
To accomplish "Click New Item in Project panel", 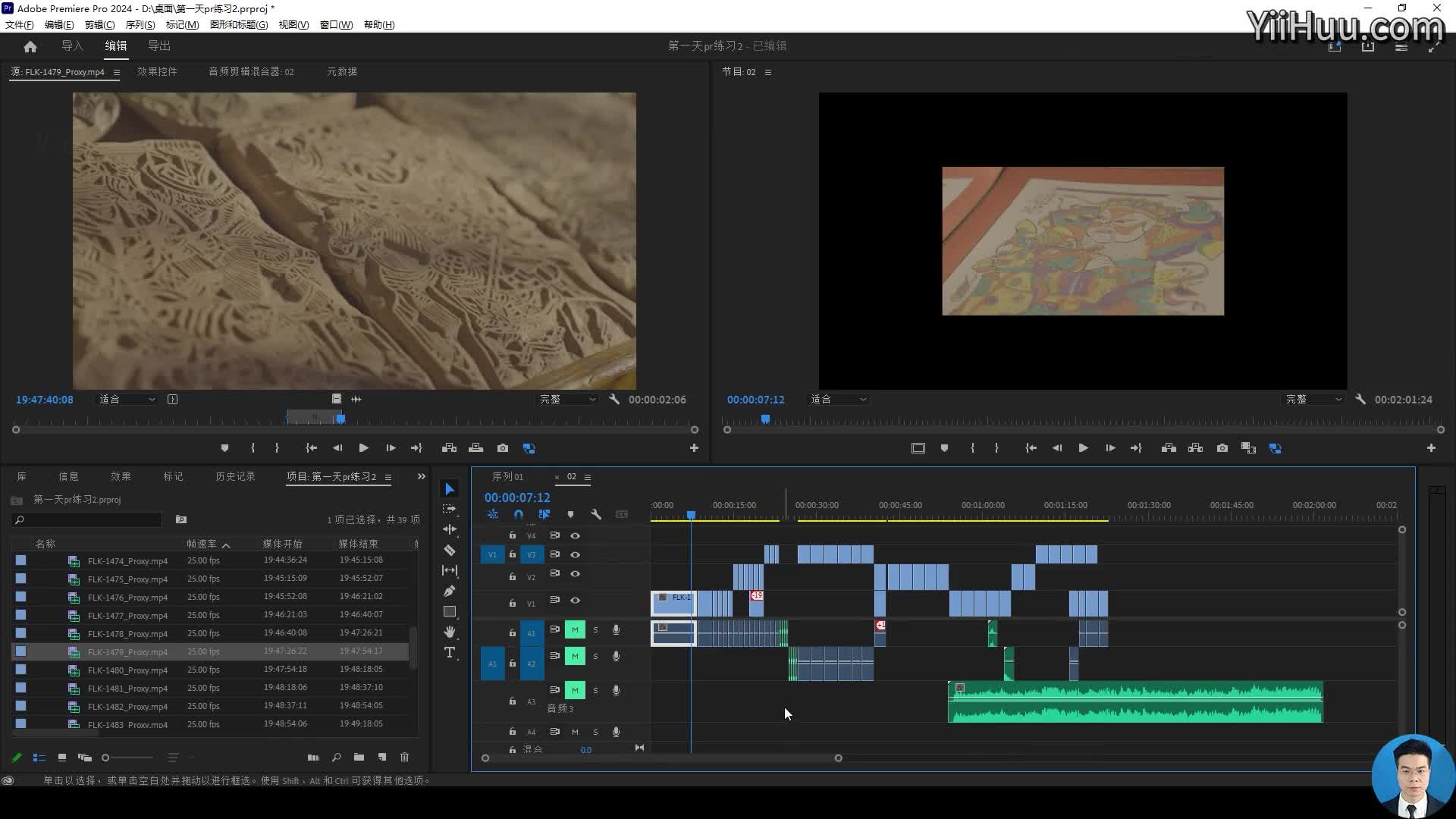I will tap(382, 757).
